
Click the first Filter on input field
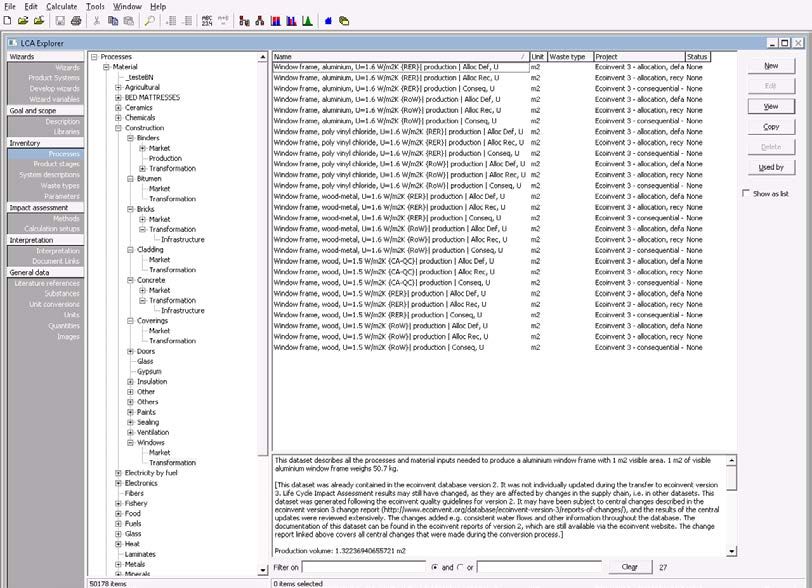point(364,567)
